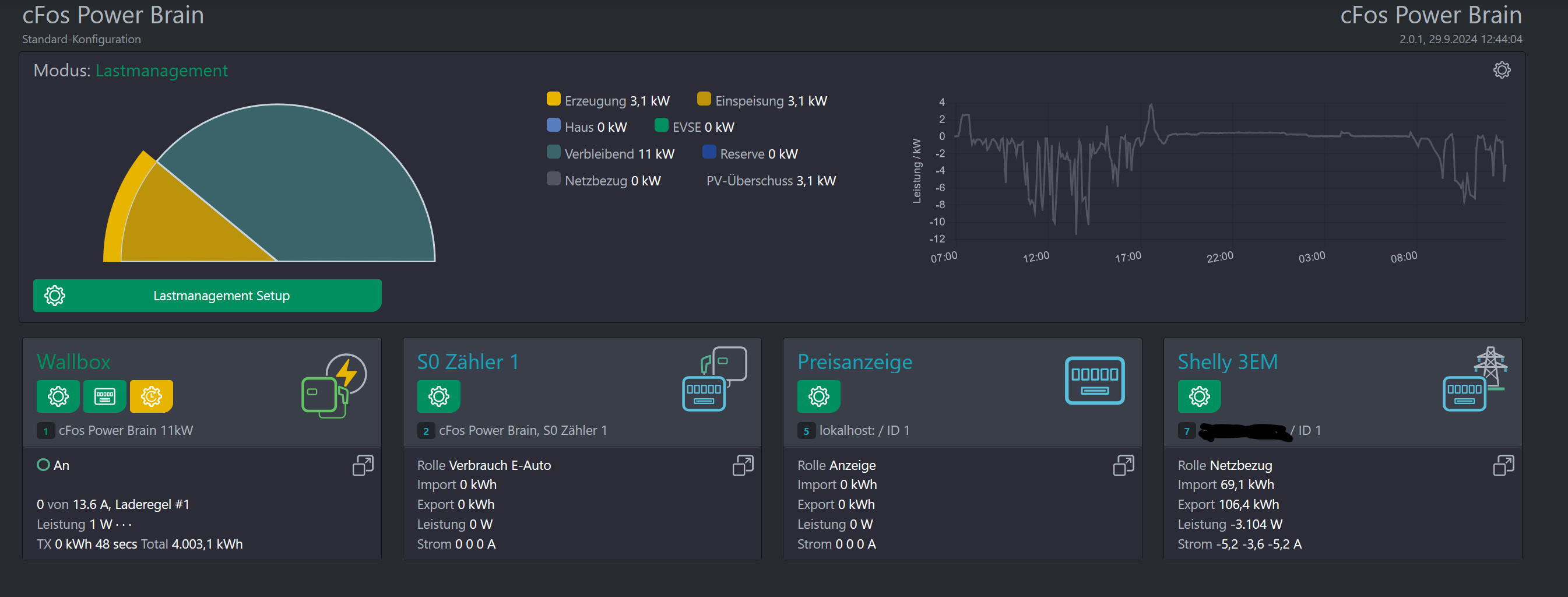This screenshot has height=597, width=1568.
Task: Open the dashboard settings gear
Action: [x=1502, y=70]
